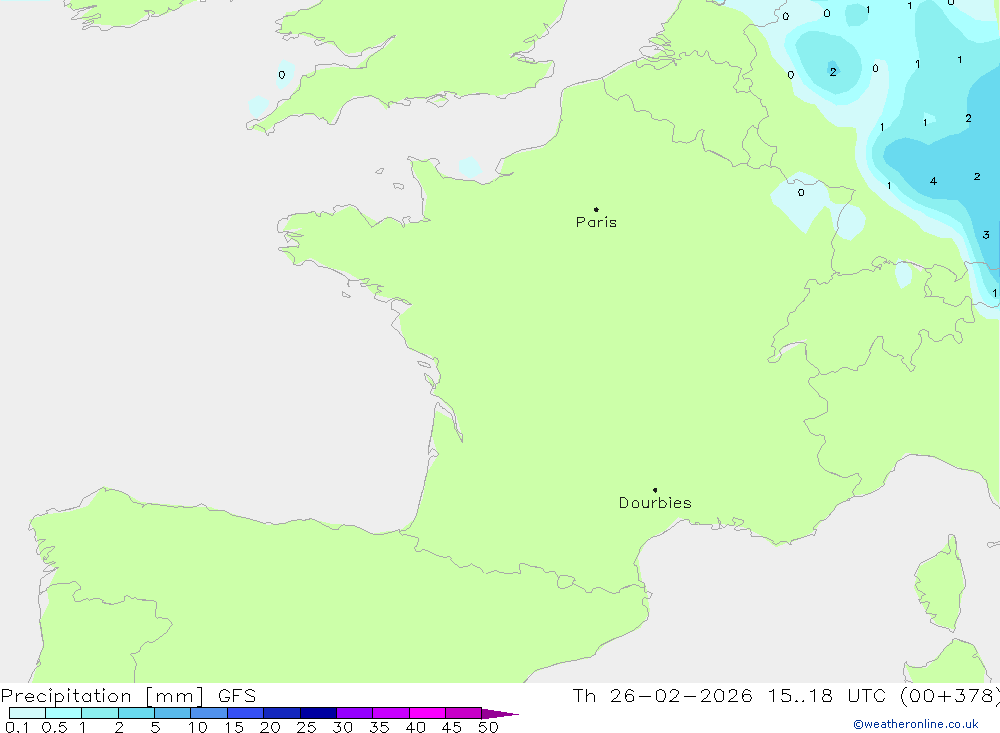Select the Dourbies map label
This screenshot has width=1000, height=733.
(655, 503)
